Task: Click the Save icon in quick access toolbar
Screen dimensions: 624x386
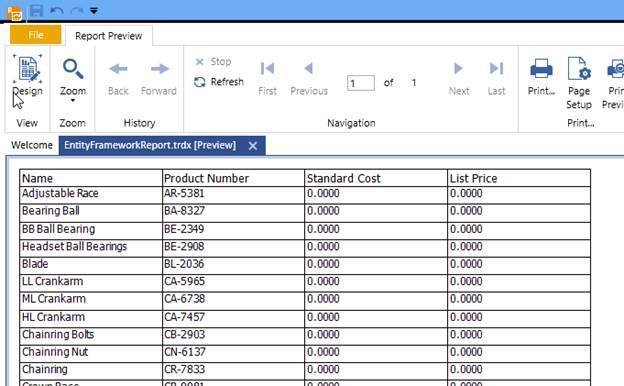Action: (36, 11)
